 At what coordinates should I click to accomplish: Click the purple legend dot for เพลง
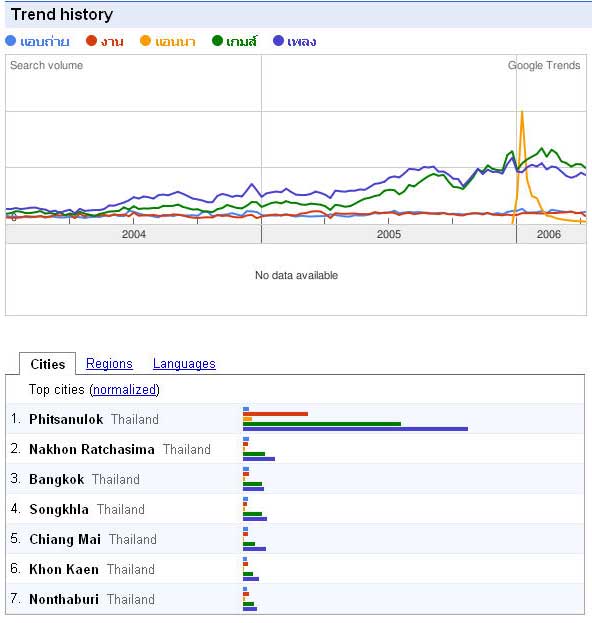point(279,41)
